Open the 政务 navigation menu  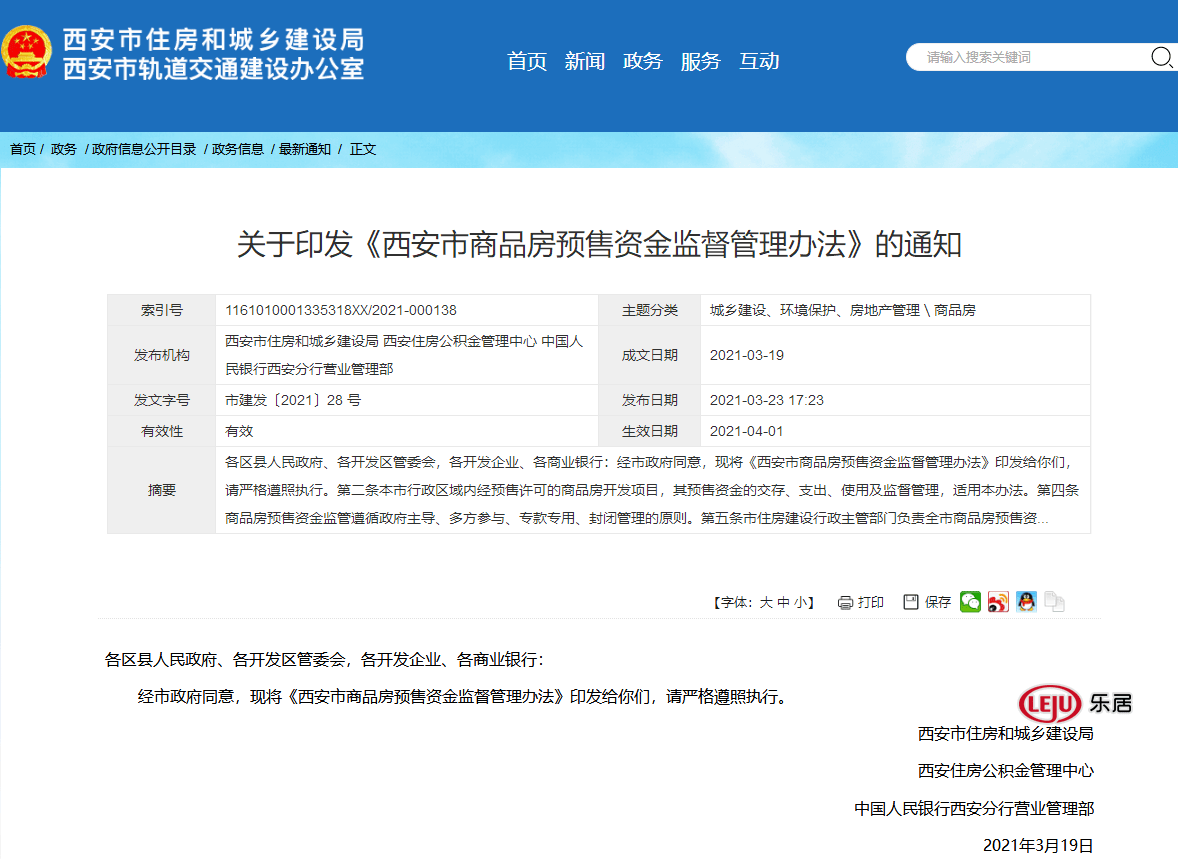point(642,61)
